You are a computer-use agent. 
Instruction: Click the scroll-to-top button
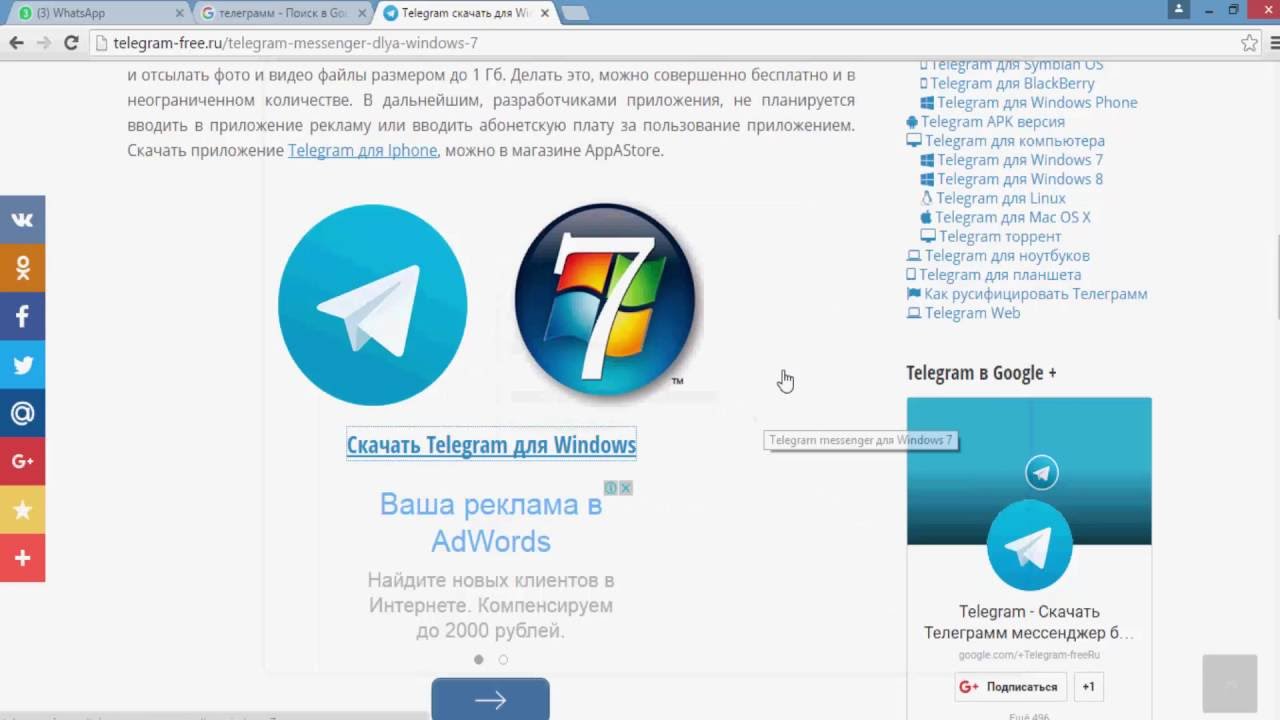[1229, 683]
